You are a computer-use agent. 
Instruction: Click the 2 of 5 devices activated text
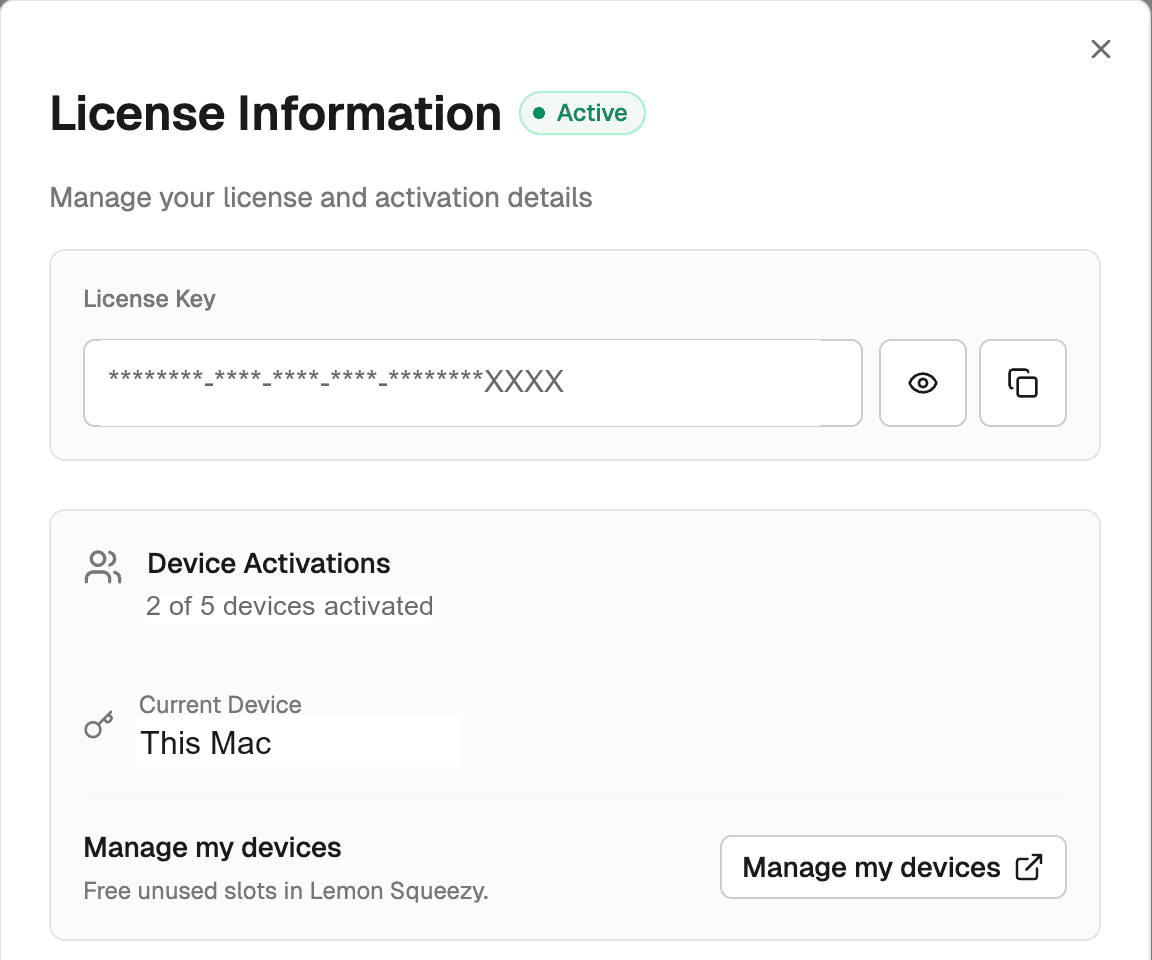pos(289,606)
